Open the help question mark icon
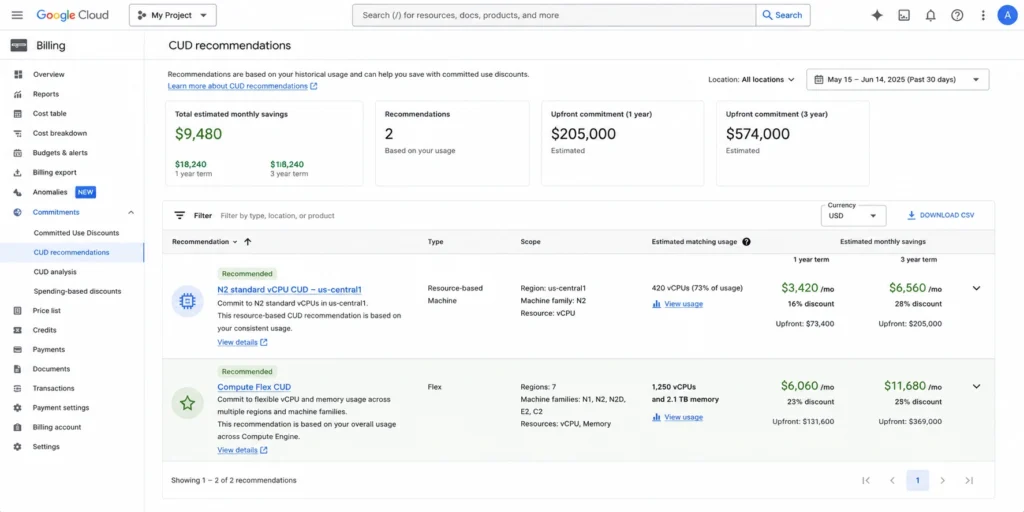This screenshot has height=512, width=1024. (957, 15)
